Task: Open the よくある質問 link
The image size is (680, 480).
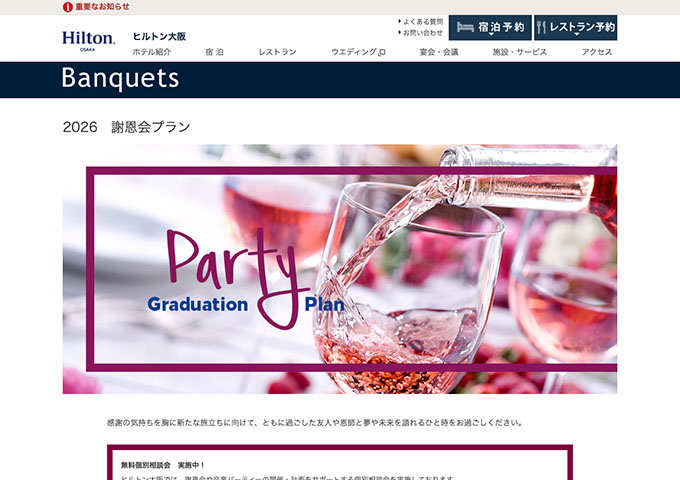Action: [x=423, y=22]
